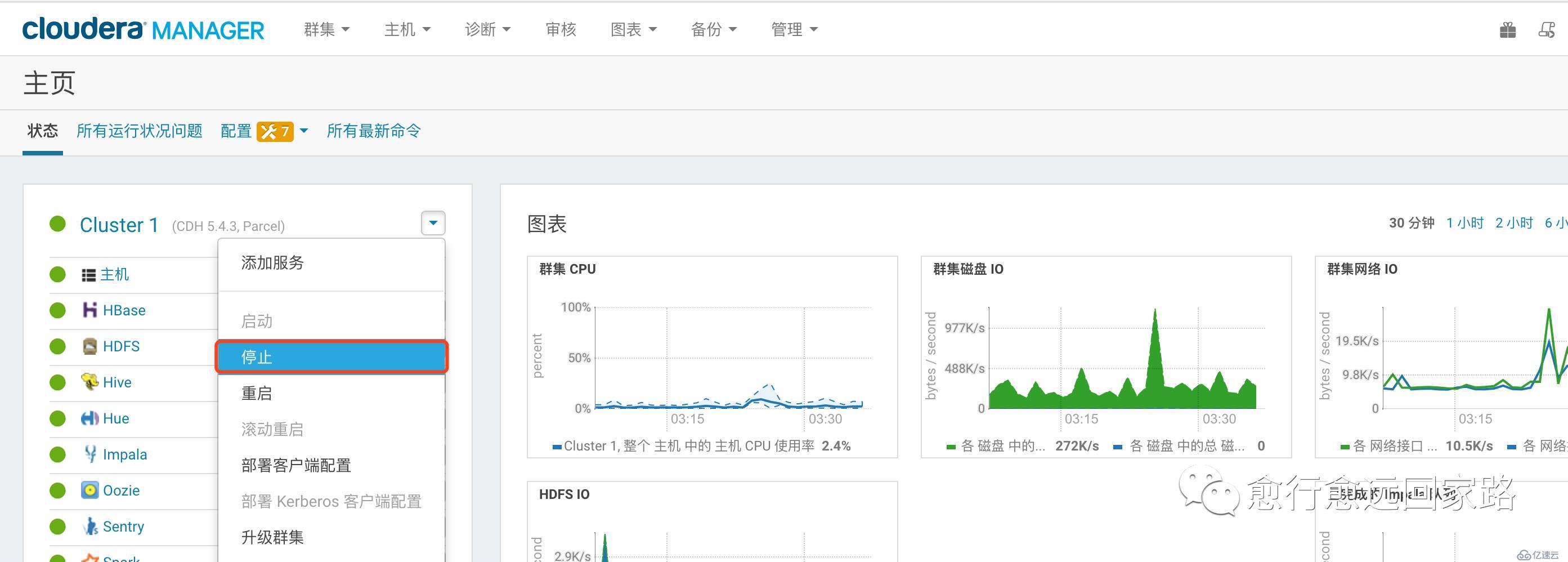Click 部署 Kerberos 客户端配置 menu entry
This screenshot has height=562, width=1568.
point(331,501)
